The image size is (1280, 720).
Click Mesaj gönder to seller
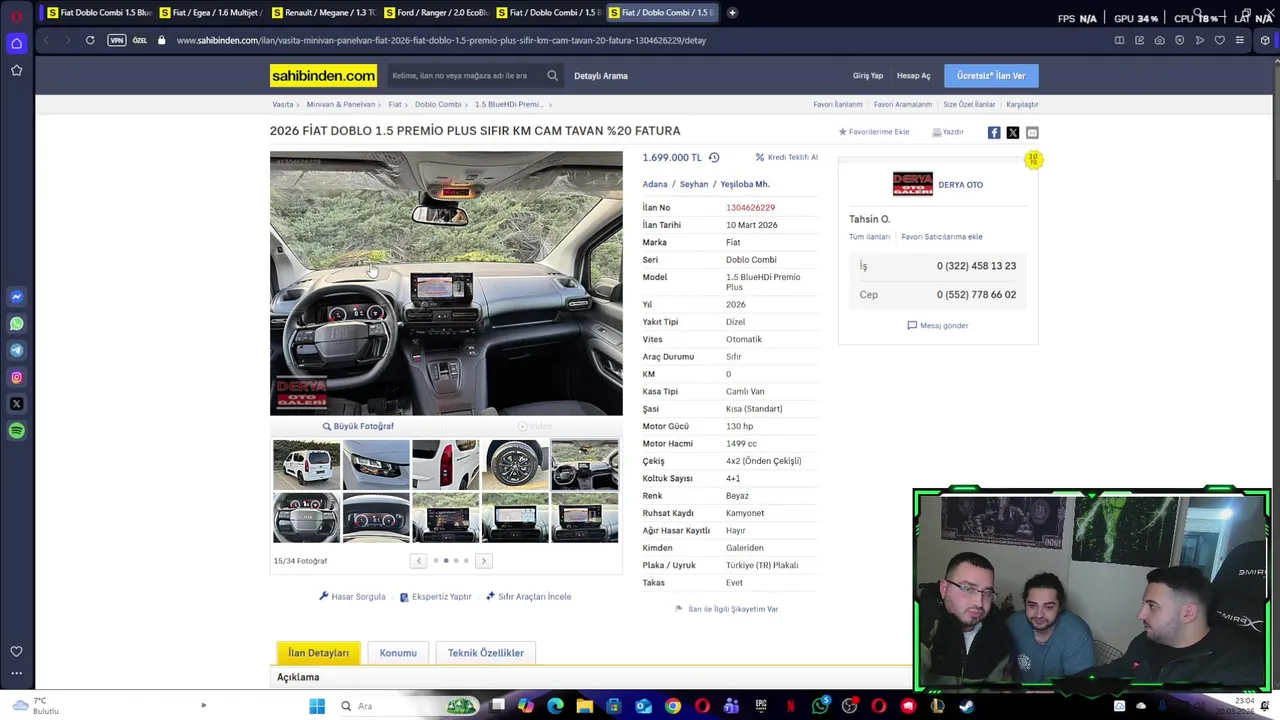pyautogui.click(x=938, y=325)
